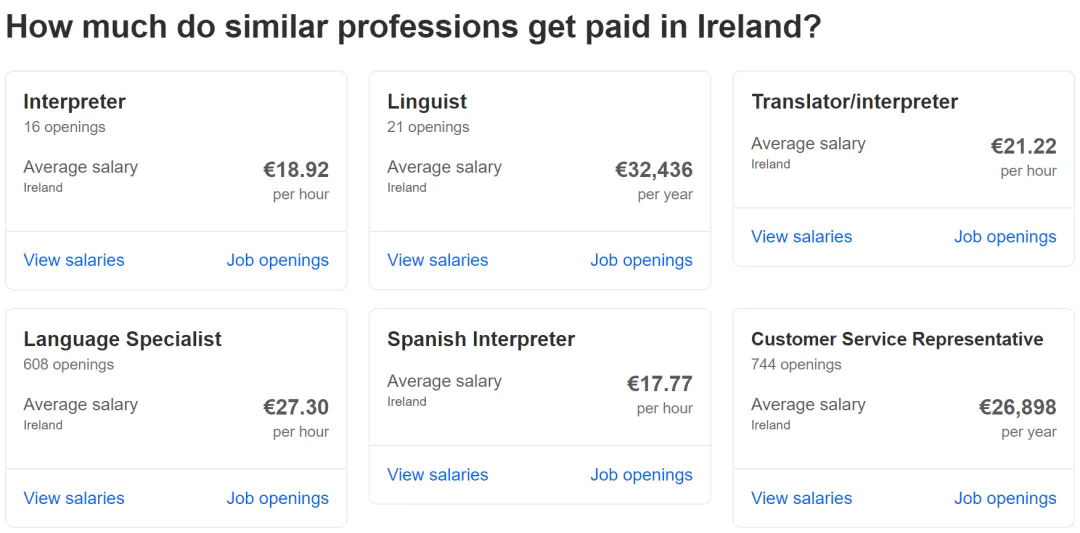The image size is (1080, 533).
Task: Open Customer Service Representative Job openings
Action: pos(1005,498)
